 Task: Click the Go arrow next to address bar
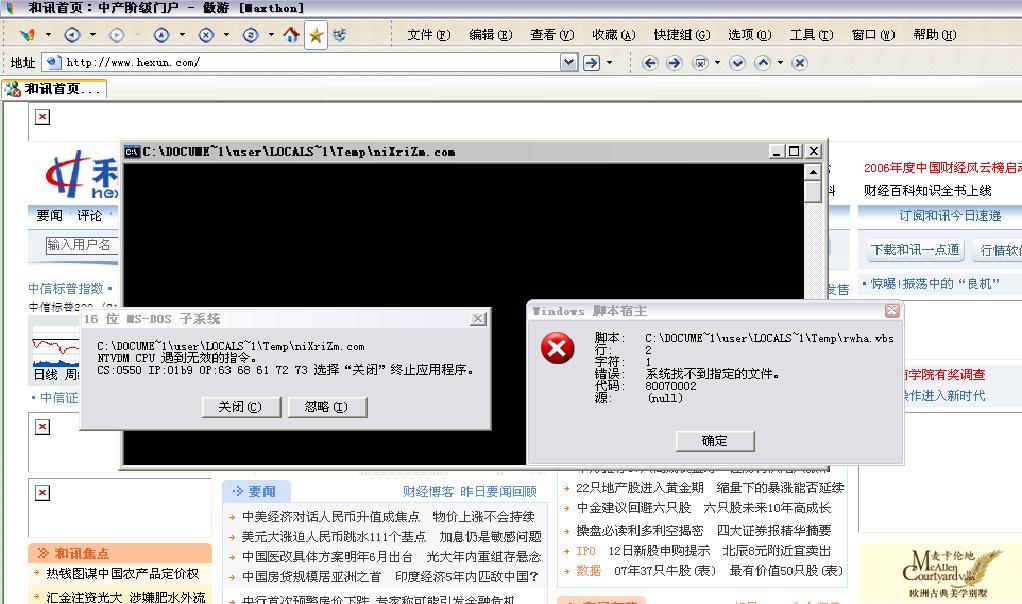tap(591, 63)
